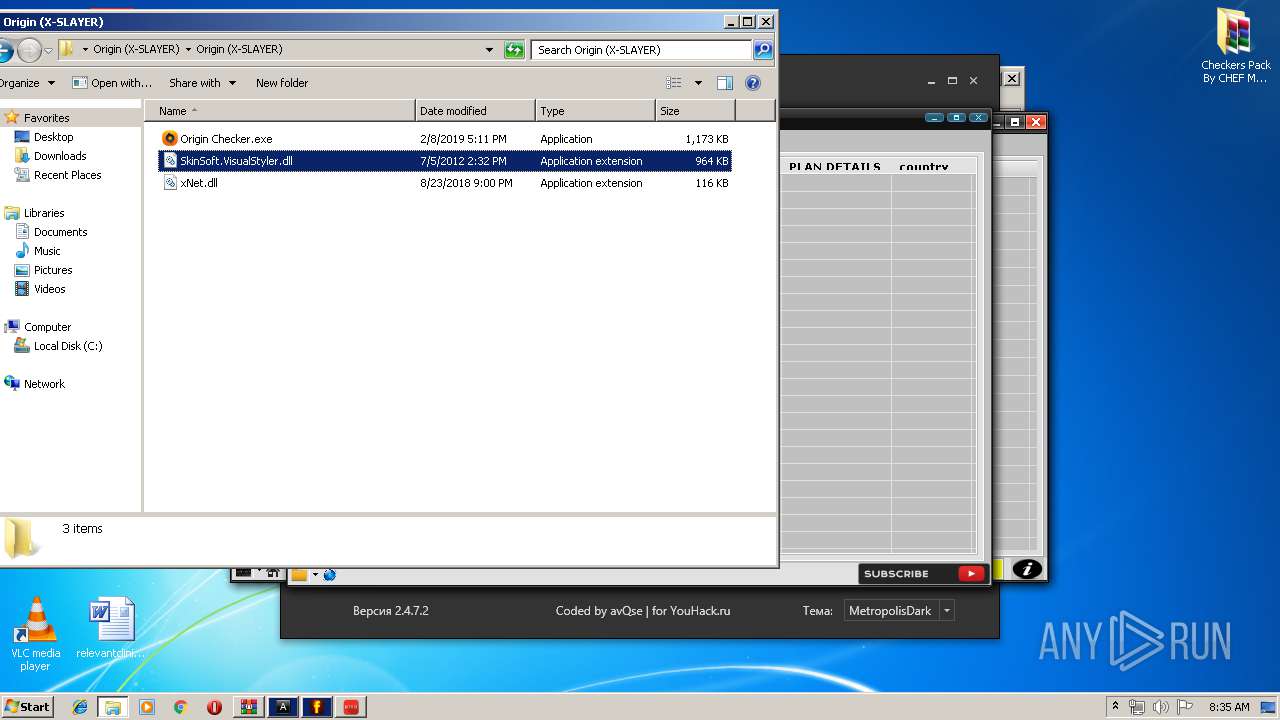Viewport: 1280px width, 720px height.
Task: Open Desktop in the navigation pane
Action: [x=53, y=137]
